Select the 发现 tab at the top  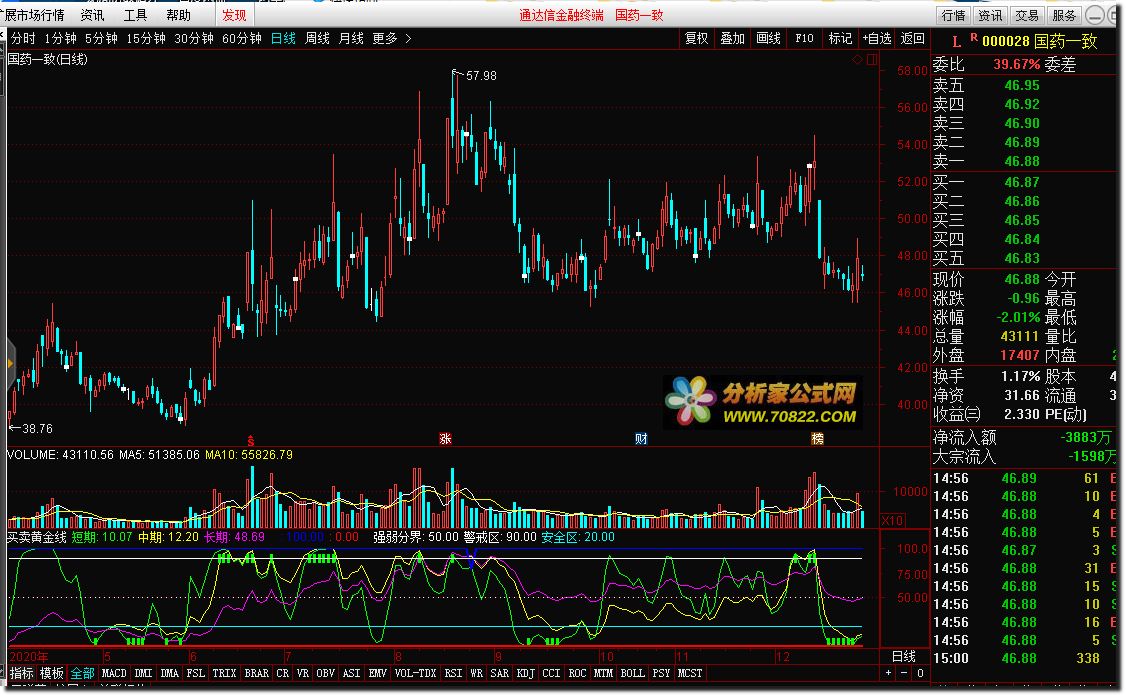pyautogui.click(x=234, y=15)
